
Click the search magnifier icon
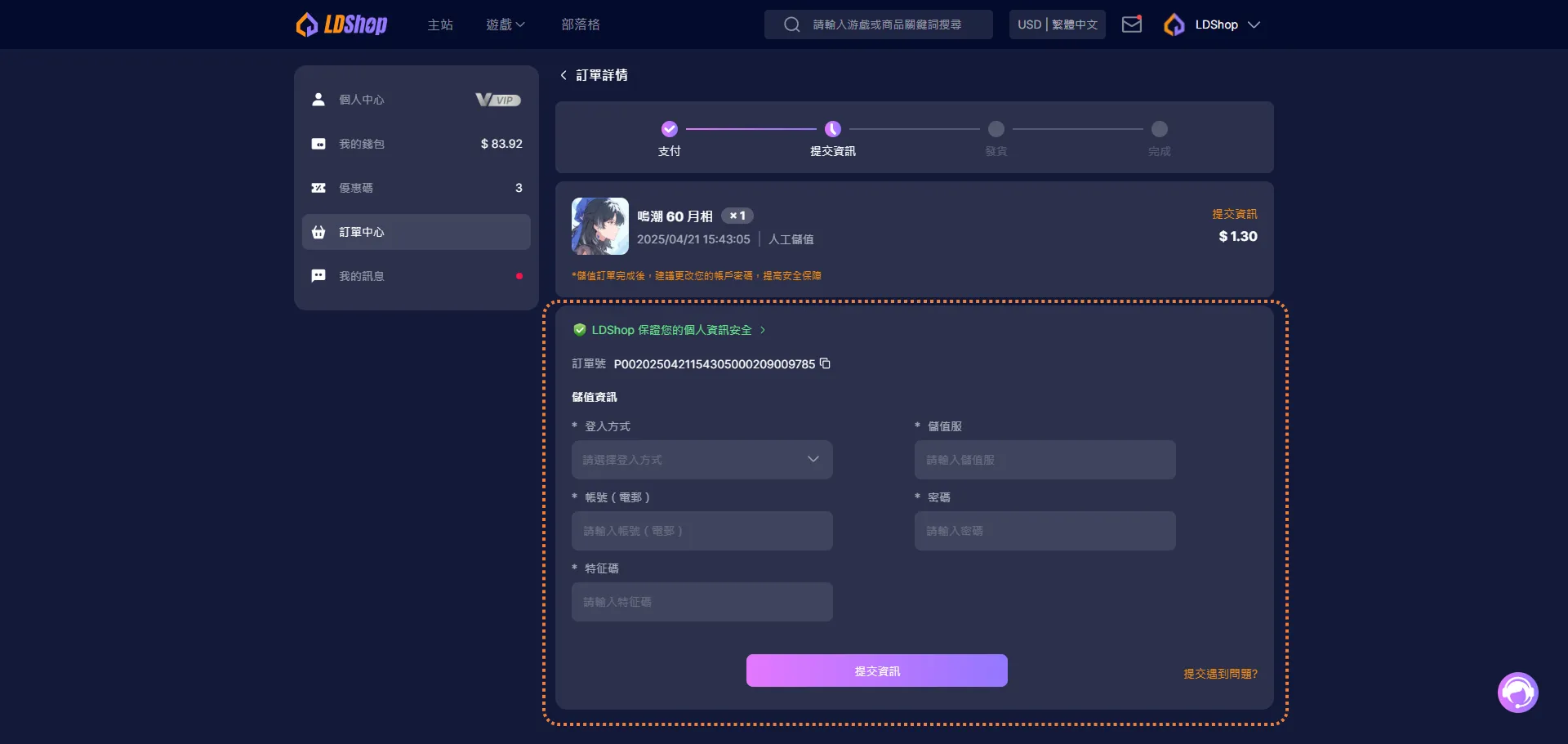pos(791,25)
